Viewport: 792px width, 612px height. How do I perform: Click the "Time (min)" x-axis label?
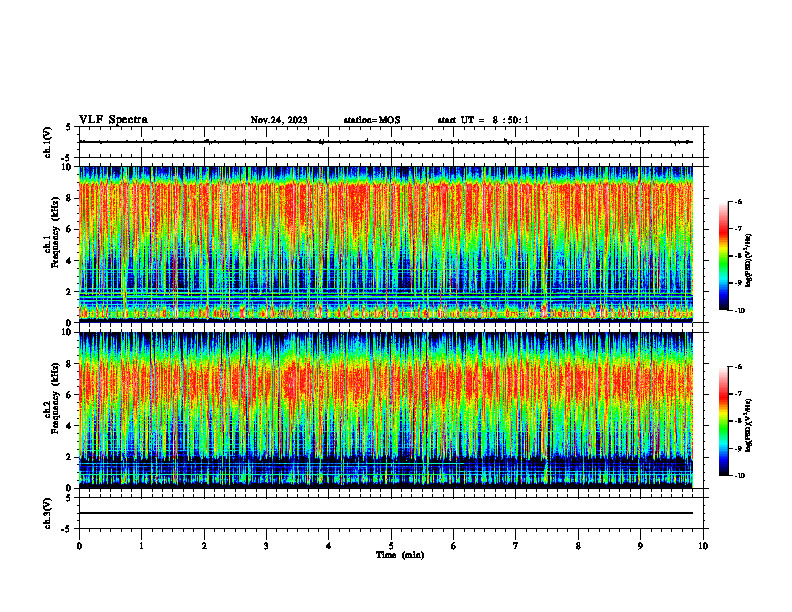[400, 555]
